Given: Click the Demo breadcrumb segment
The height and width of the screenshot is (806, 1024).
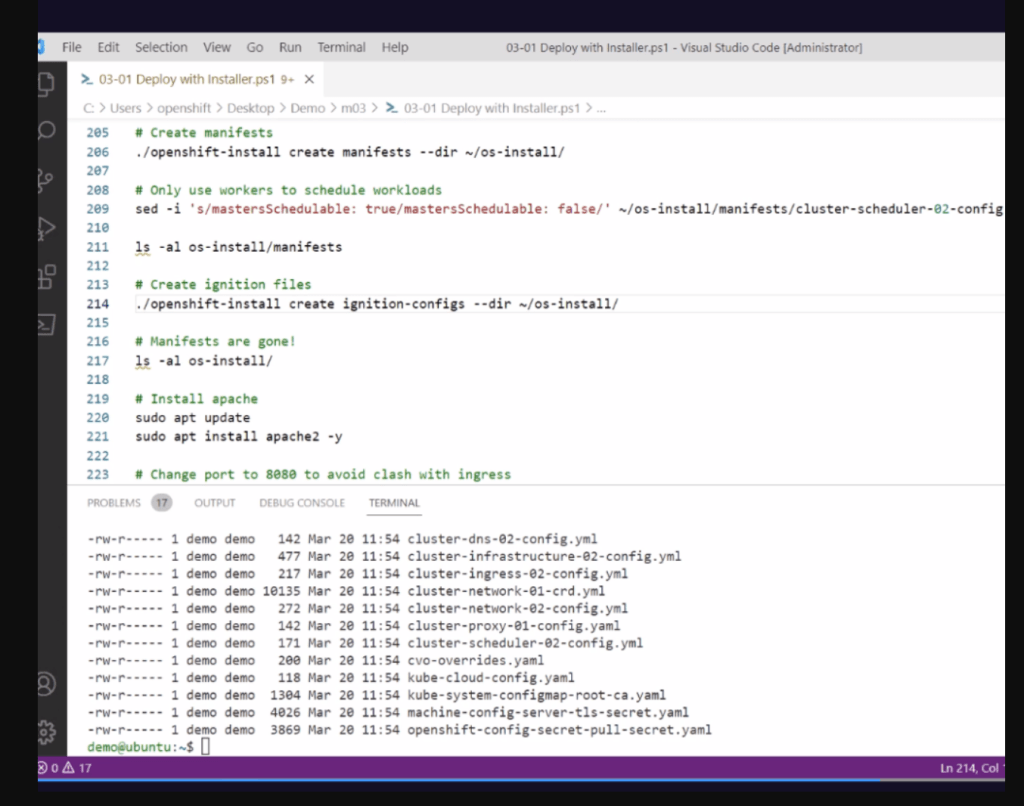Looking at the screenshot, I should pos(308,108).
